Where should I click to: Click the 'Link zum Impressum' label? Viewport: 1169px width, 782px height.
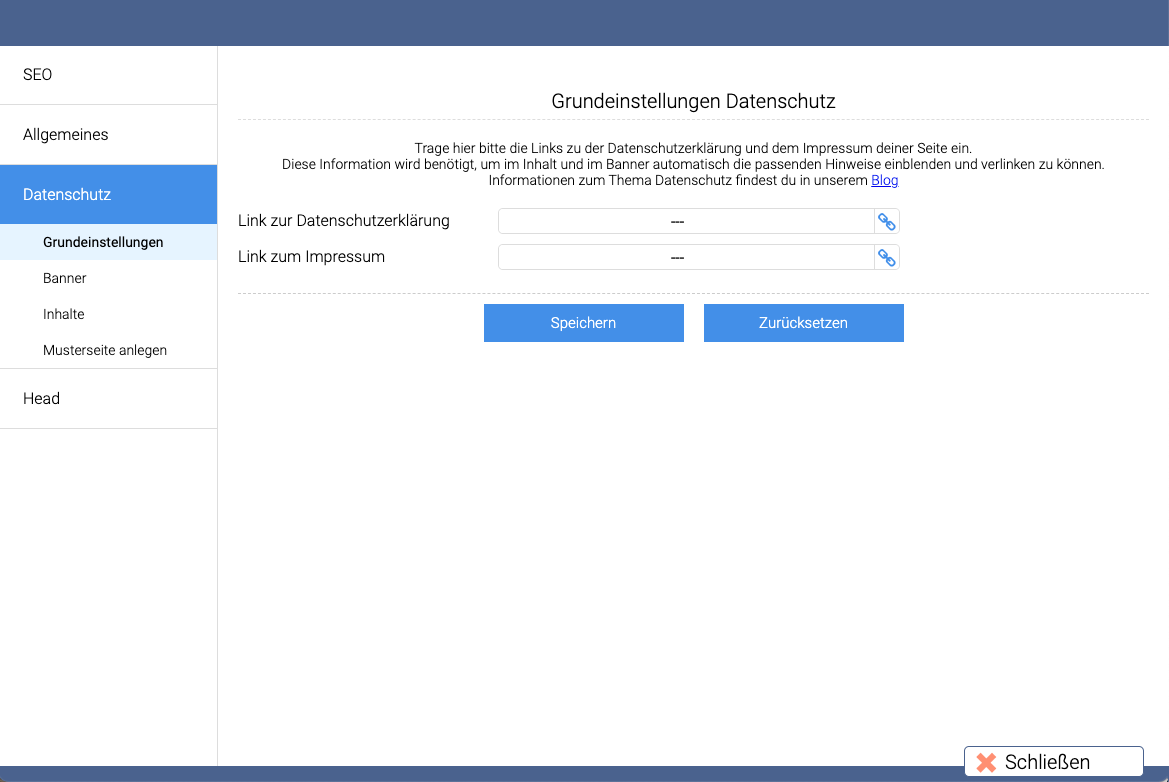[312, 256]
